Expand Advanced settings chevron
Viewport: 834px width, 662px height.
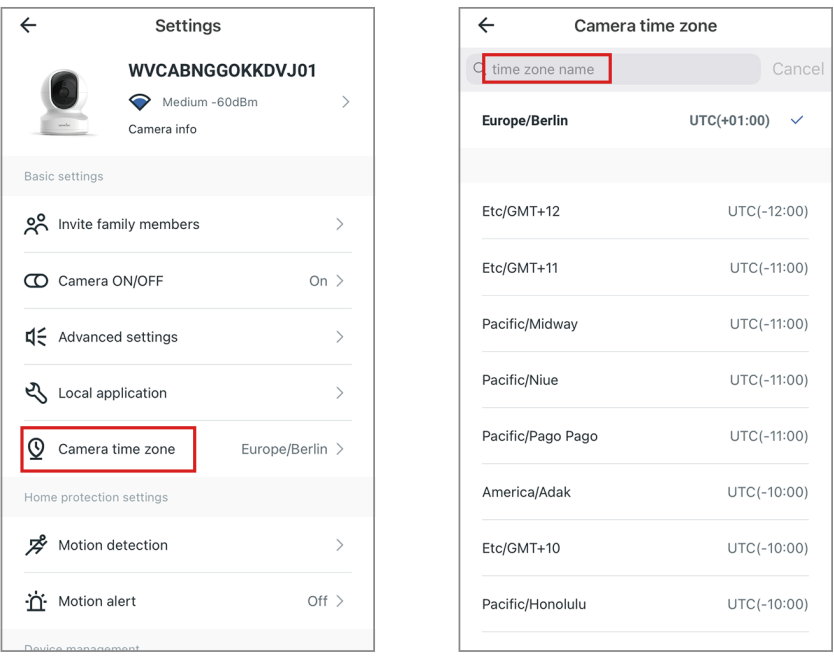340,337
